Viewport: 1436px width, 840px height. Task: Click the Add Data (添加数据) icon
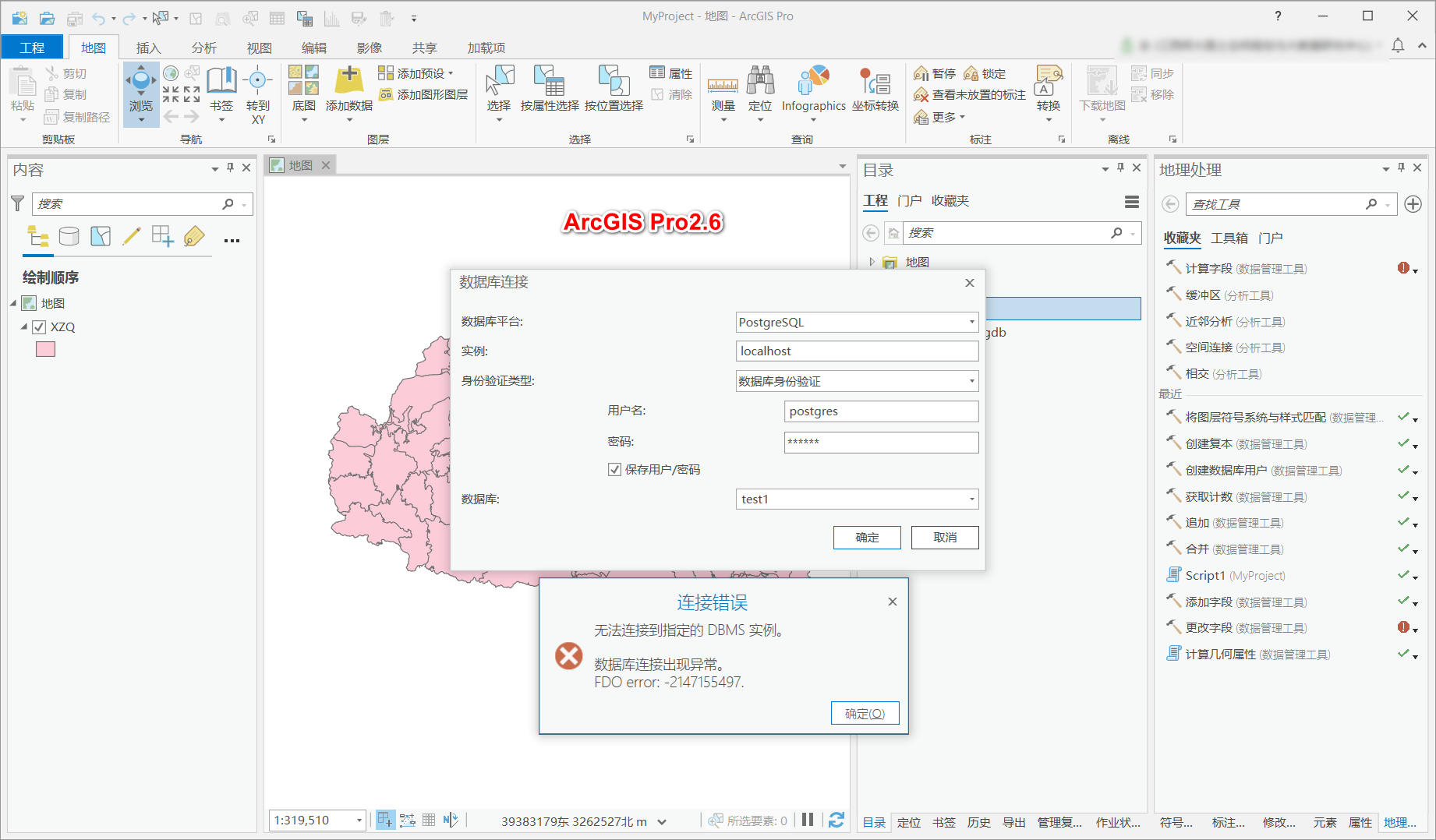[349, 81]
